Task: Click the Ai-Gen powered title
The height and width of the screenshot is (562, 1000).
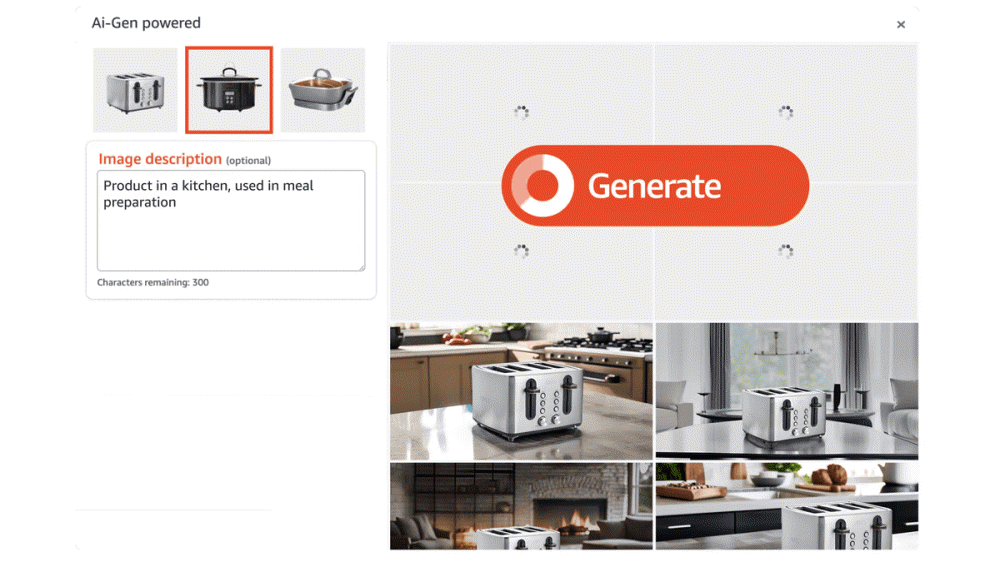Action: click(146, 23)
